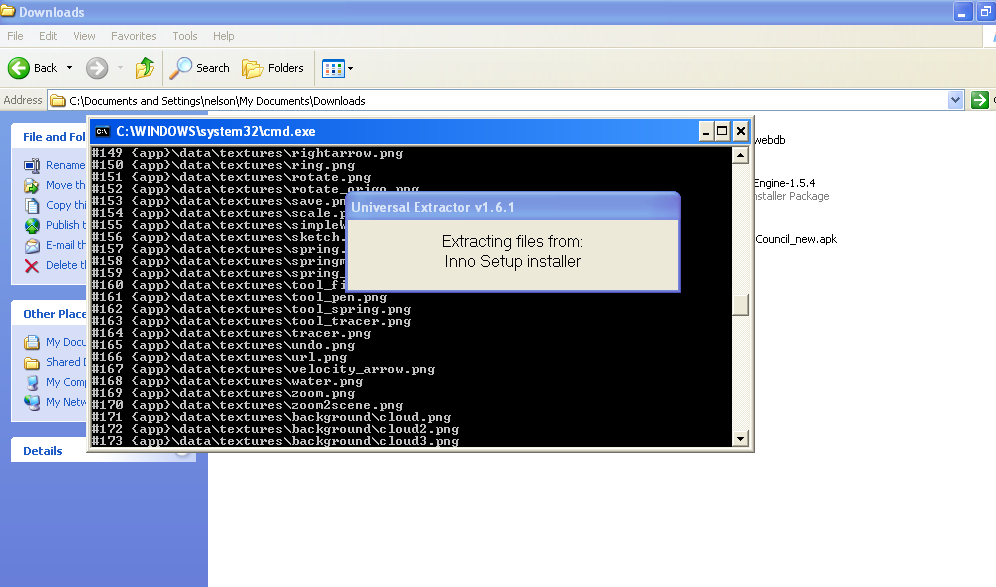Toggle the Folders pane
The image size is (996, 587).
tap(273, 68)
